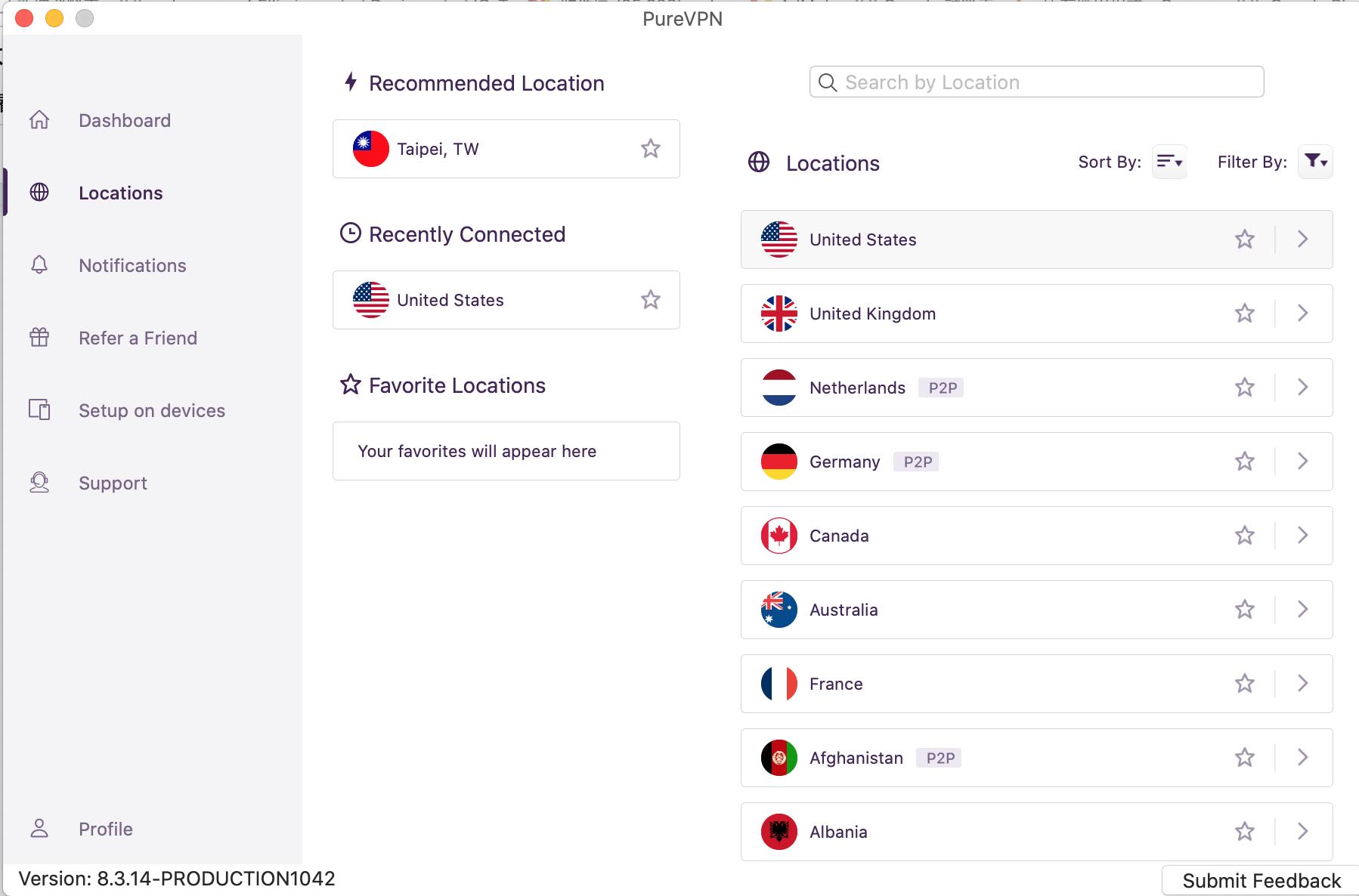
Task: Open the Sort By dropdown
Action: 1169,162
